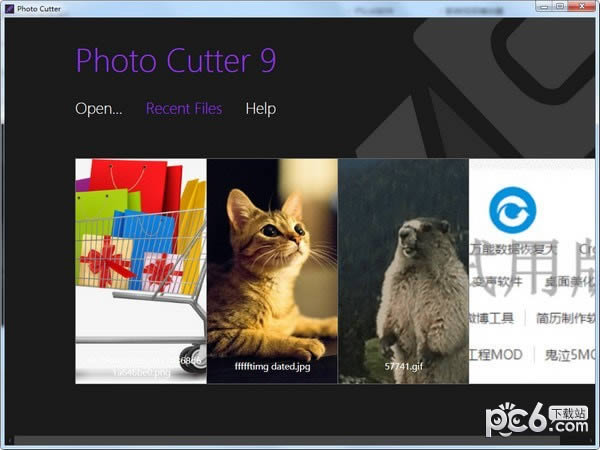Click the Photo Cutter 9 heading
Viewport: 600px width, 450px height.
click(176, 60)
